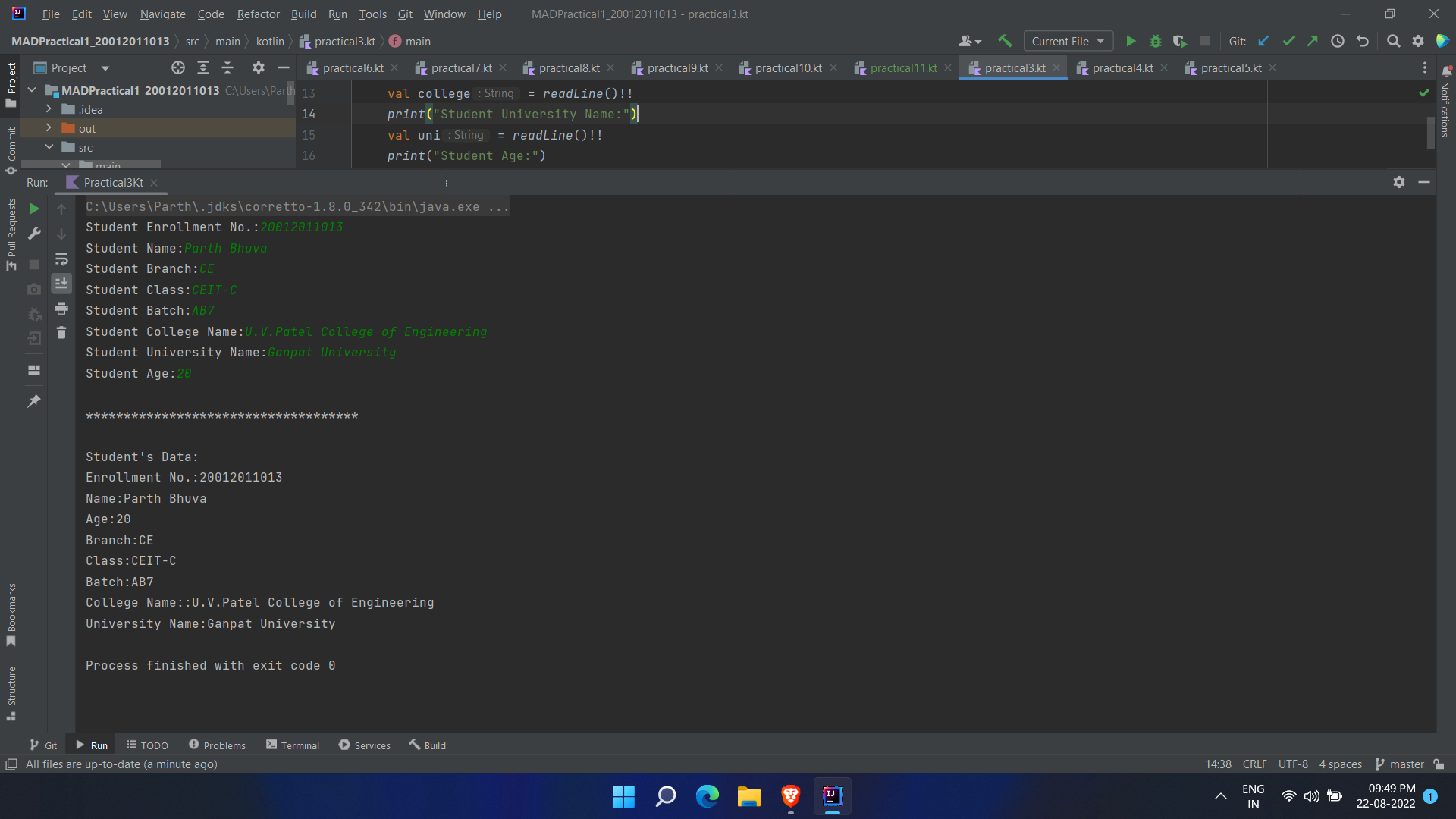This screenshot has width=1456, height=819.
Task: Toggle soft-wrap in Run console
Action: click(61, 259)
